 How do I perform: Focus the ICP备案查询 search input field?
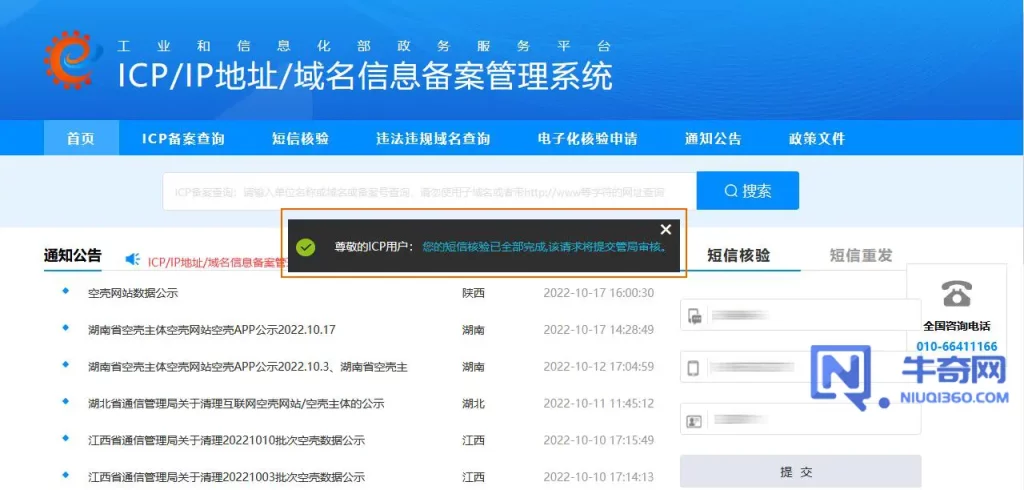pos(430,191)
